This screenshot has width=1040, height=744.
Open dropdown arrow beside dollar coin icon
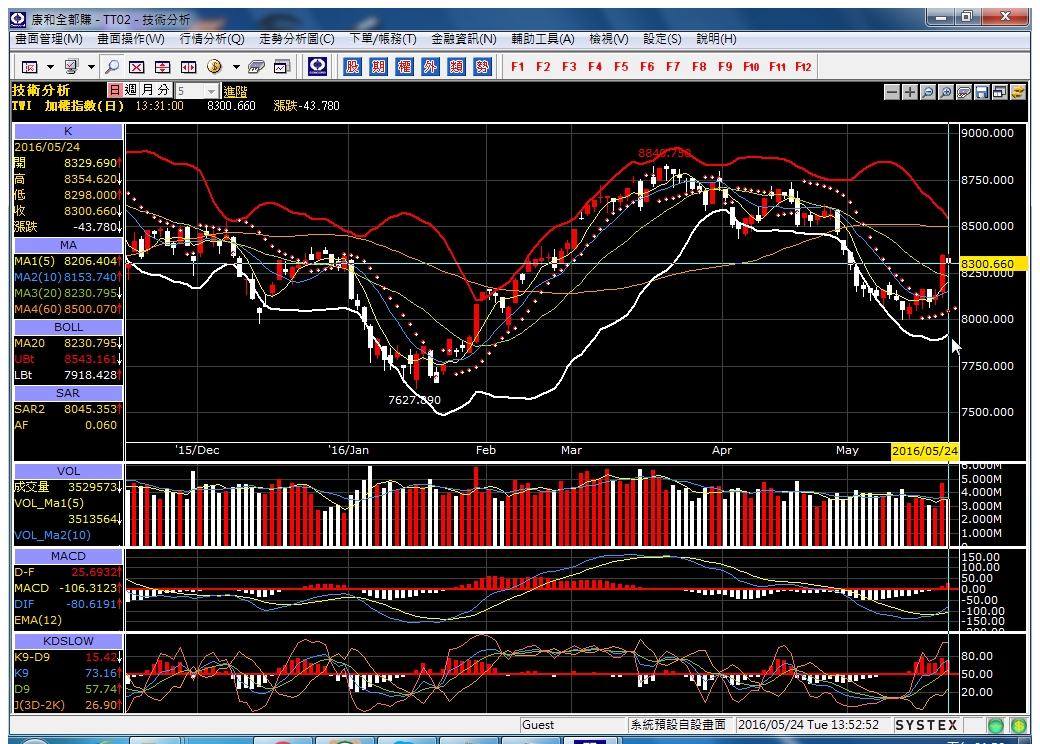(235, 67)
